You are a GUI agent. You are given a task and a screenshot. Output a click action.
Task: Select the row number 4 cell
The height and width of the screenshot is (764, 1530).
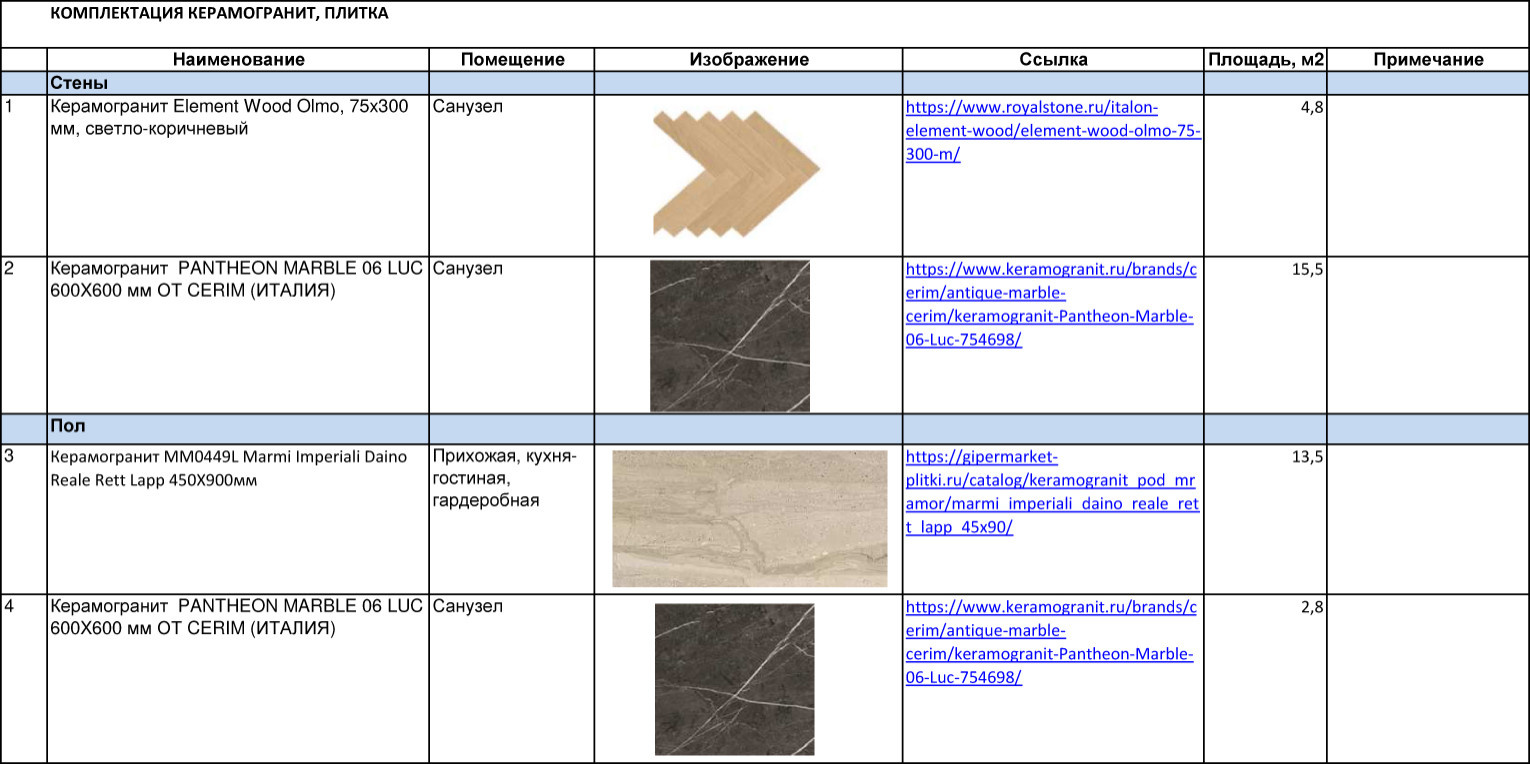23,678
